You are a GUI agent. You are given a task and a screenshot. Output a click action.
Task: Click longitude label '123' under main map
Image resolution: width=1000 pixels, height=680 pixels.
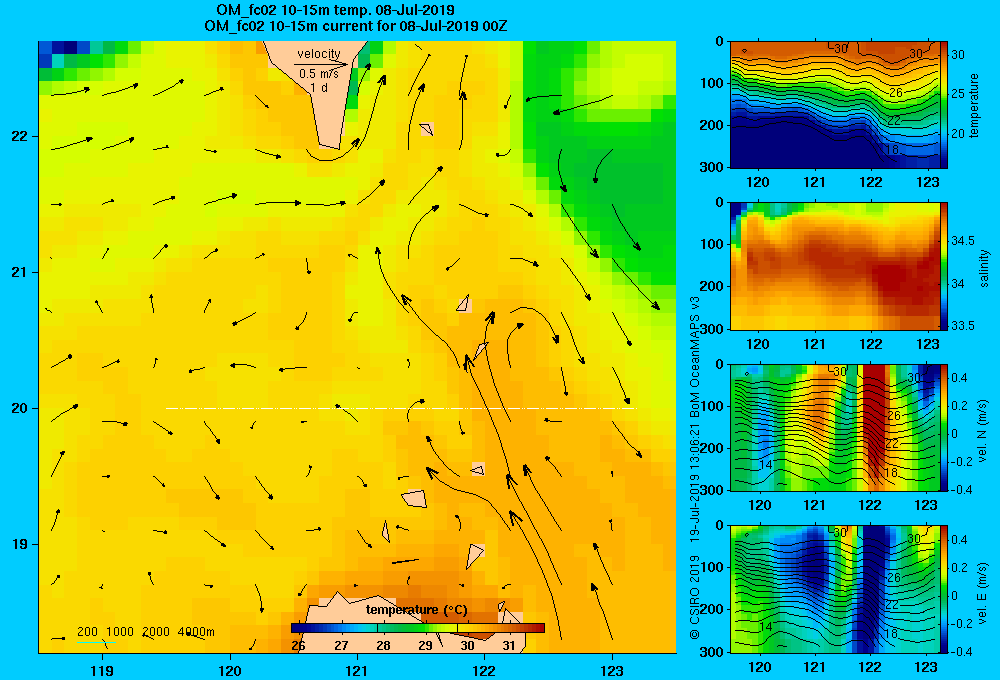click(612, 670)
